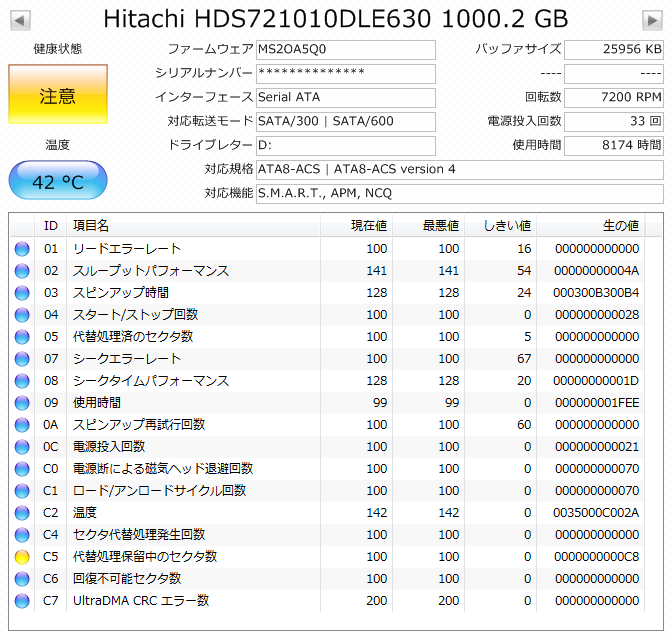Click the status orb for C6 回復不可能セクタ数
This screenshot has width=672, height=639.
[x=22, y=579]
